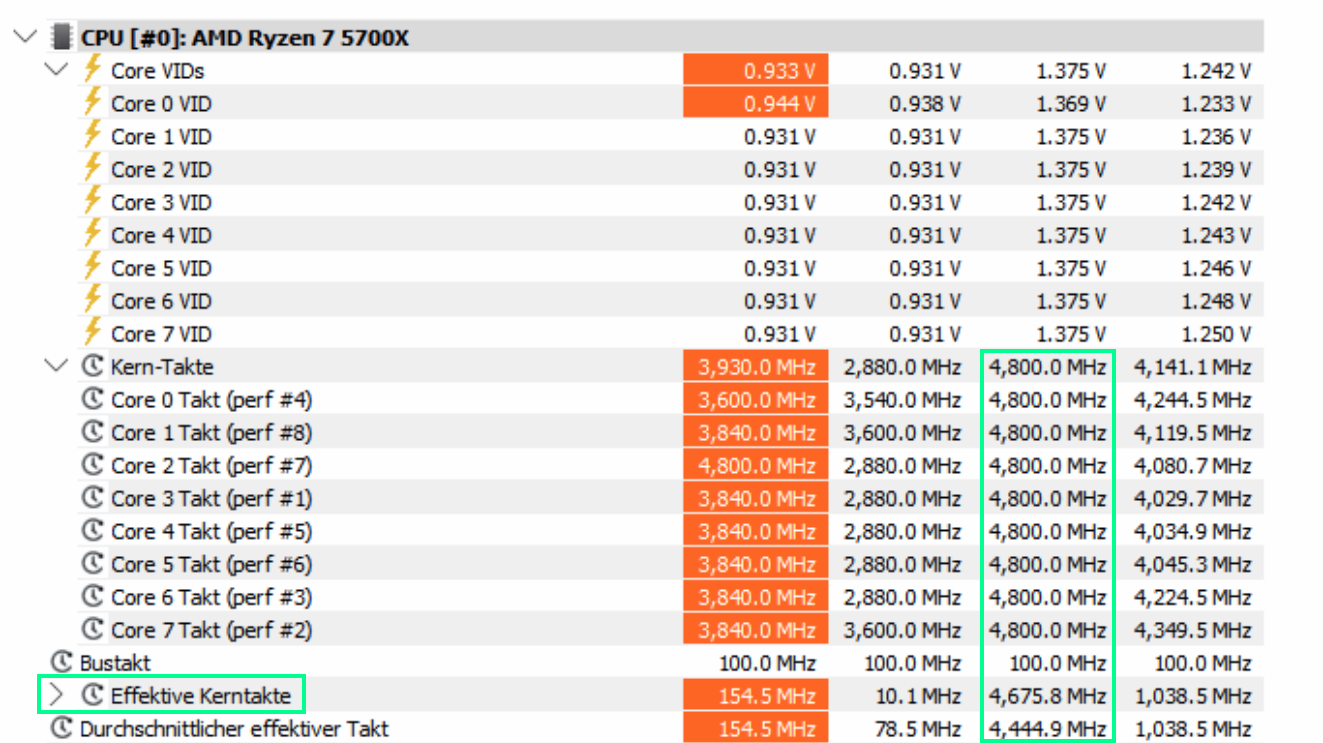Select the Core 7 VID row label

(x=161, y=334)
